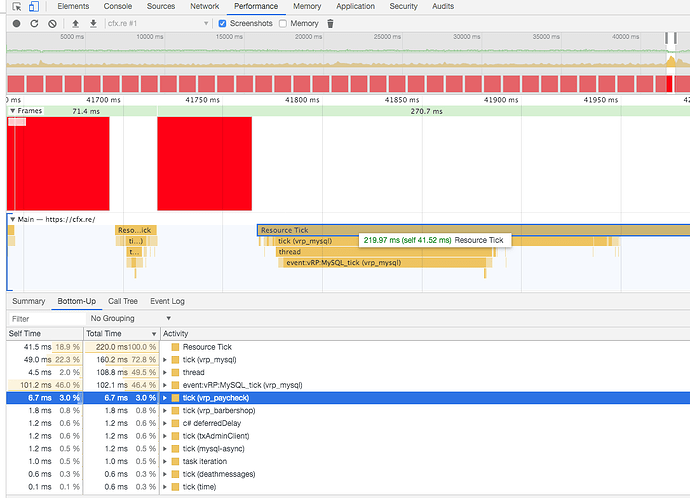Image resolution: width=690 pixels, height=498 pixels.
Task: Open the Event Log tab
Action: [x=167, y=301]
